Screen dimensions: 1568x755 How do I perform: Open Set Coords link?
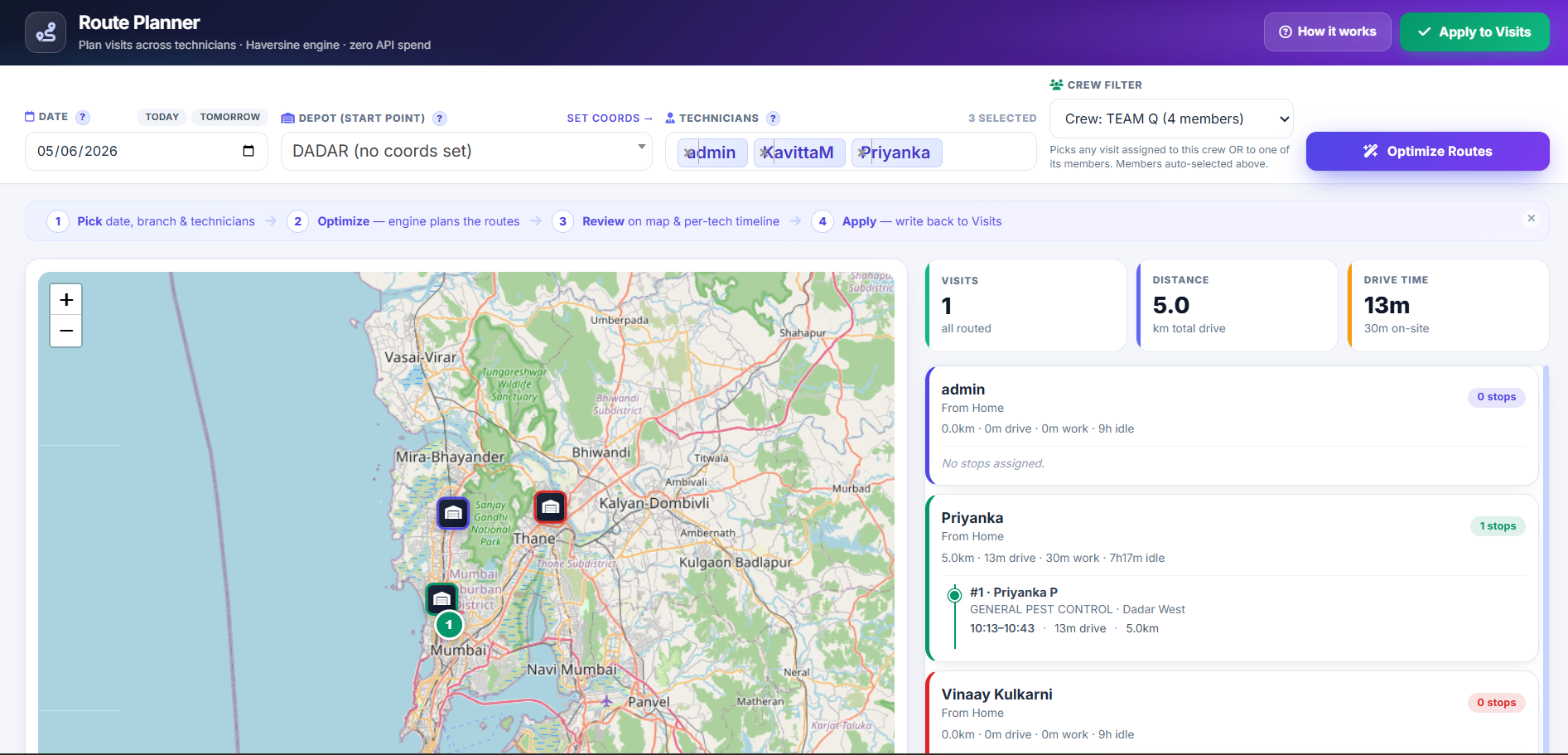point(610,119)
